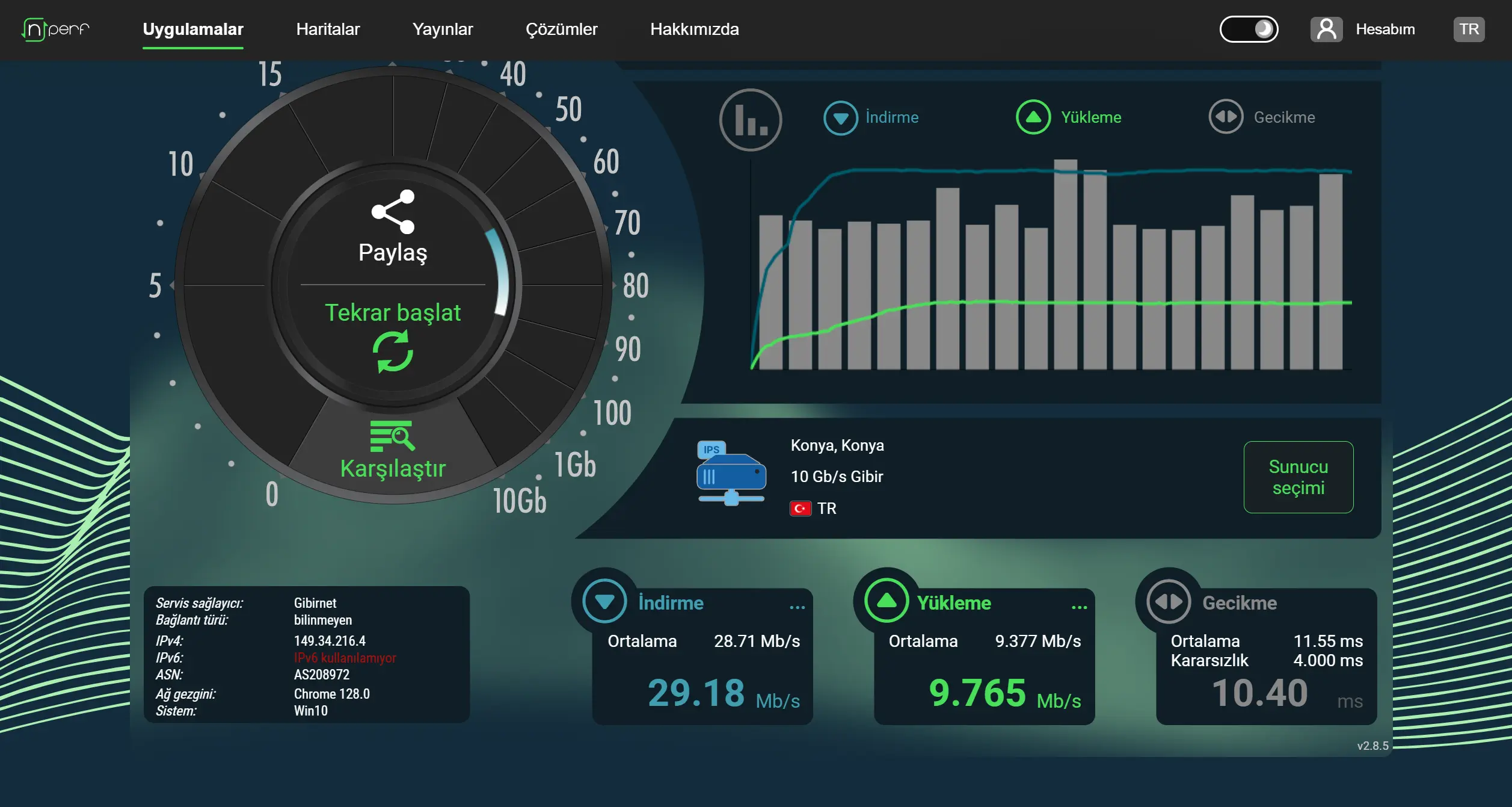1512x807 pixels.
Task: Open the Haritalar menu
Action: [x=328, y=29]
